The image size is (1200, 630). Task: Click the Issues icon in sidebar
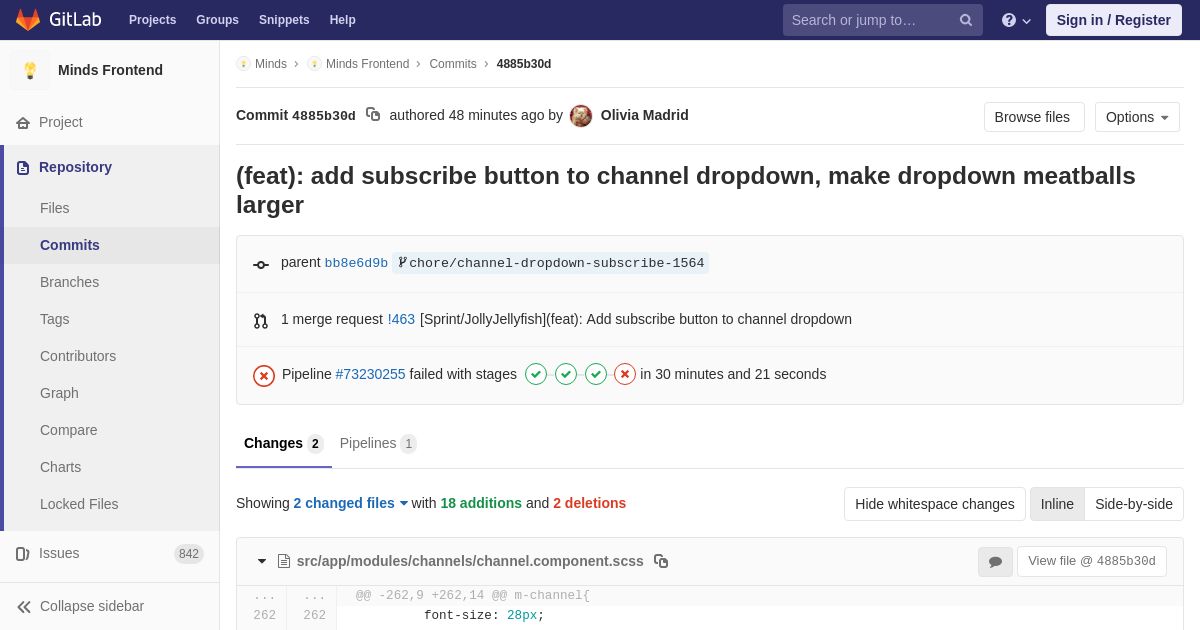click(x=23, y=554)
